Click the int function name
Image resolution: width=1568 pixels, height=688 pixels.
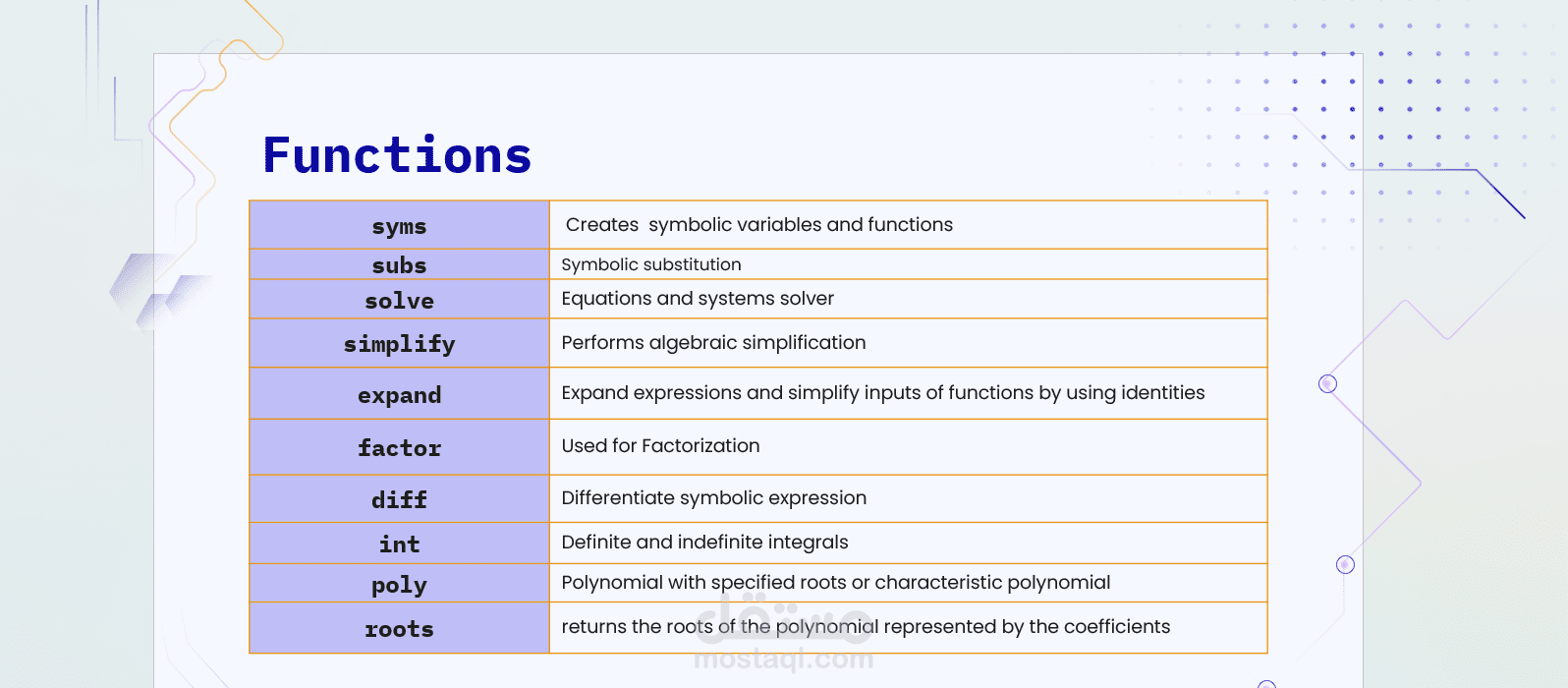tap(399, 544)
